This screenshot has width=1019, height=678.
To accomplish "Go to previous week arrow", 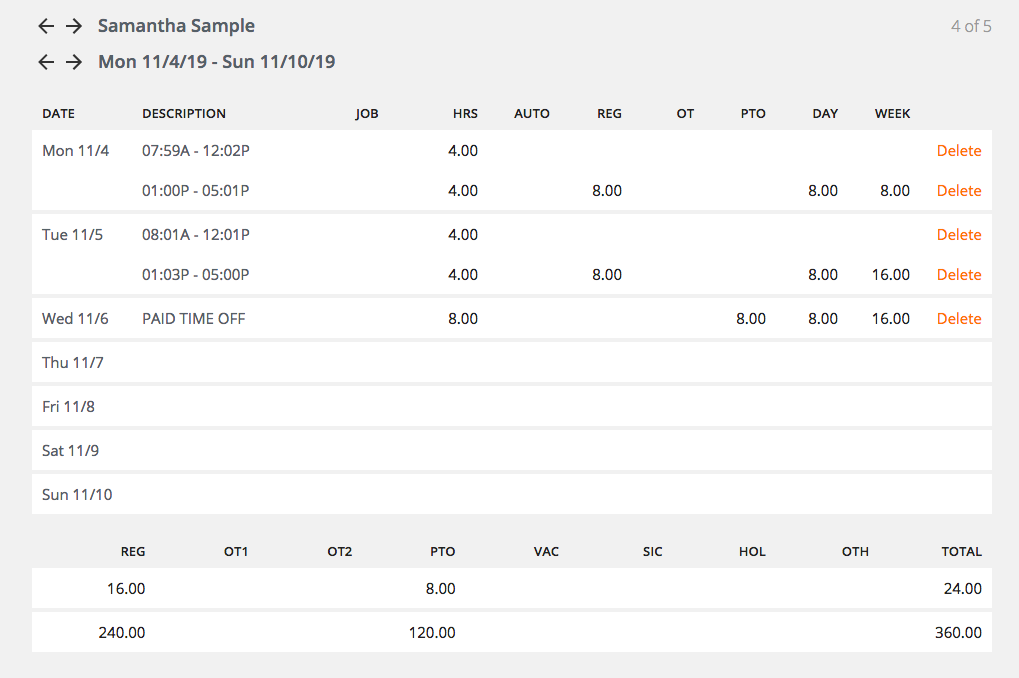I will click(x=46, y=62).
